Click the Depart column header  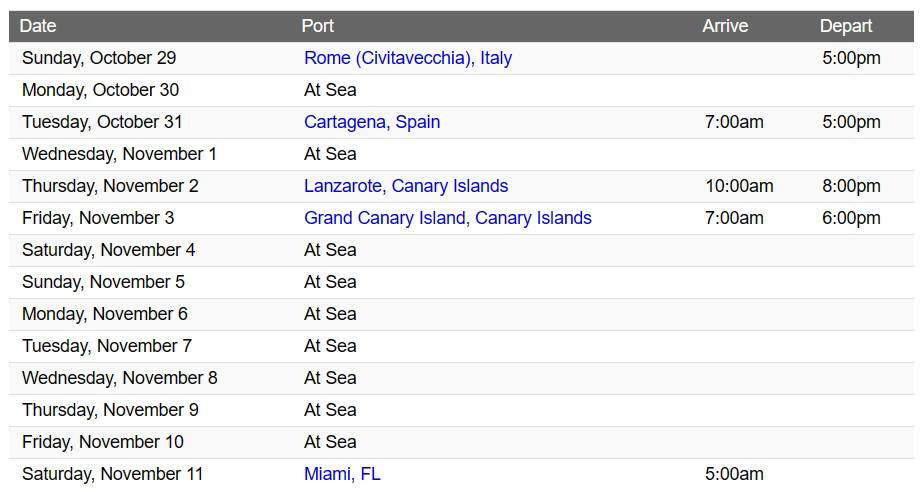(x=846, y=26)
